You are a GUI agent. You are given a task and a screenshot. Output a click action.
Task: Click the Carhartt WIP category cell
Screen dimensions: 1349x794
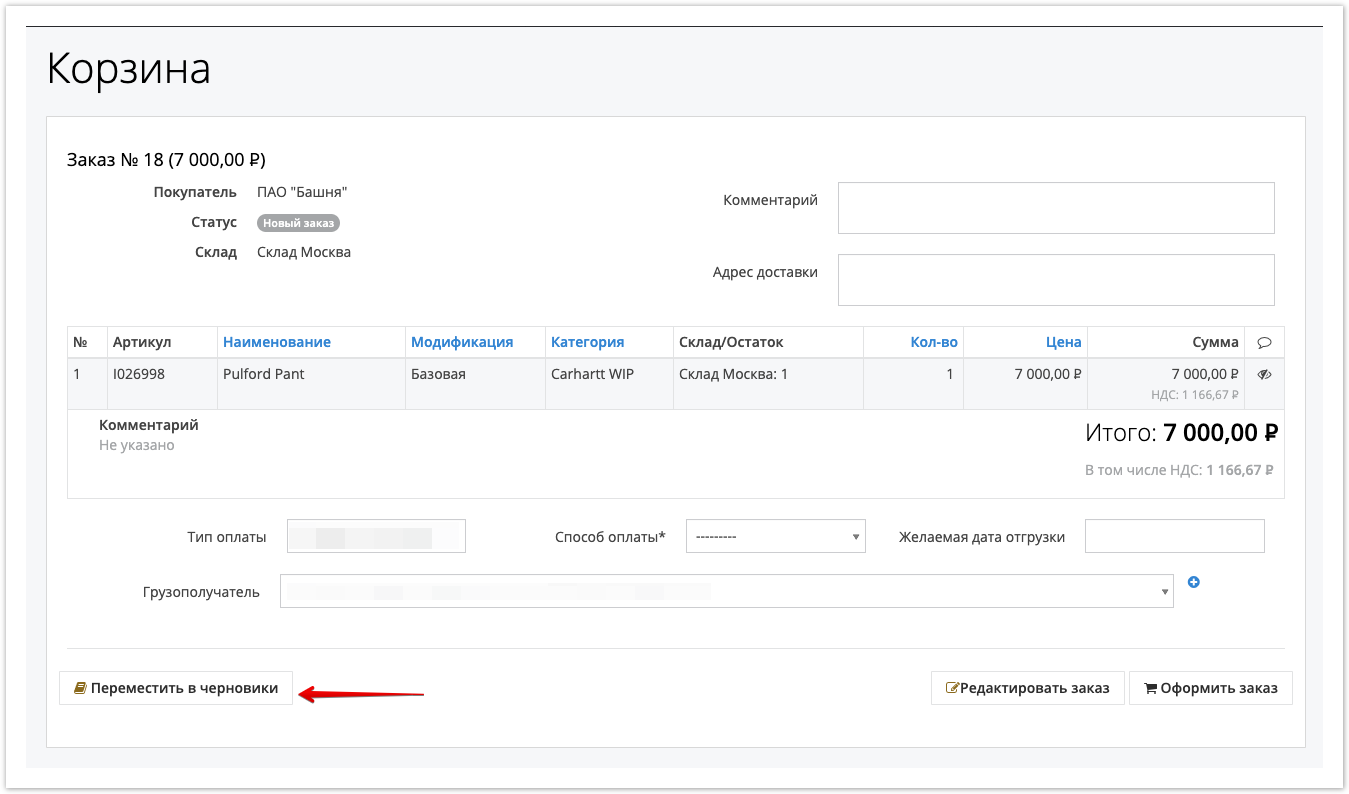(592, 374)
